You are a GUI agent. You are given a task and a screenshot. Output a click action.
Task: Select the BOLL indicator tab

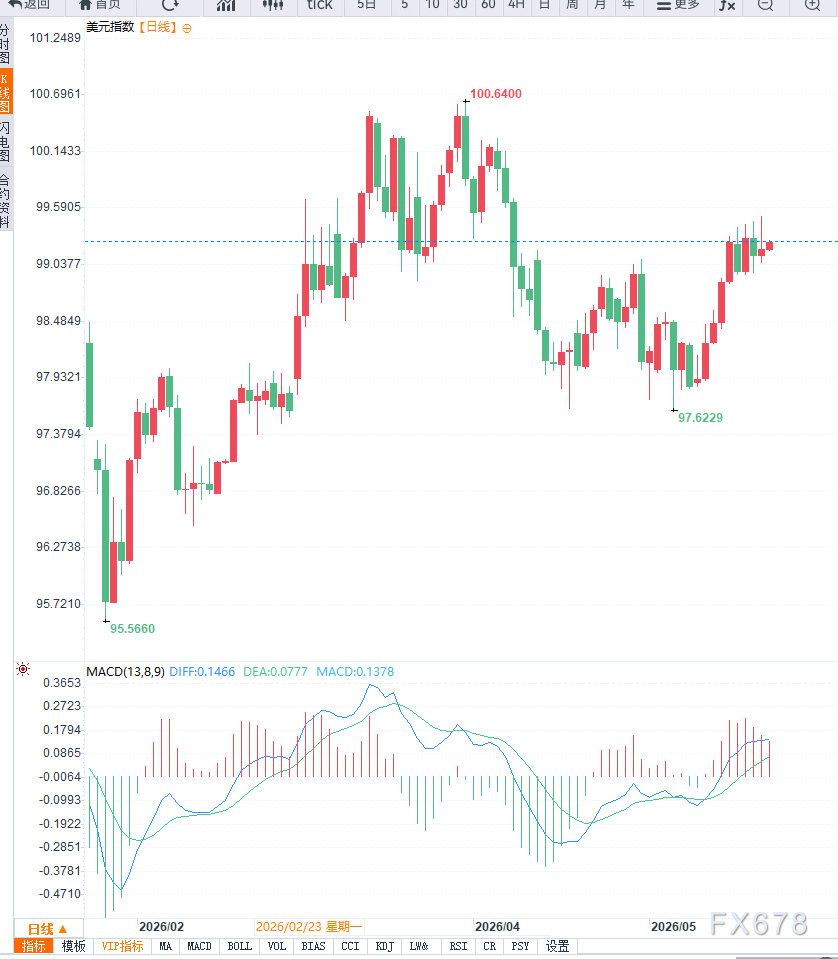pyautogui.click(x=240, y=946)
